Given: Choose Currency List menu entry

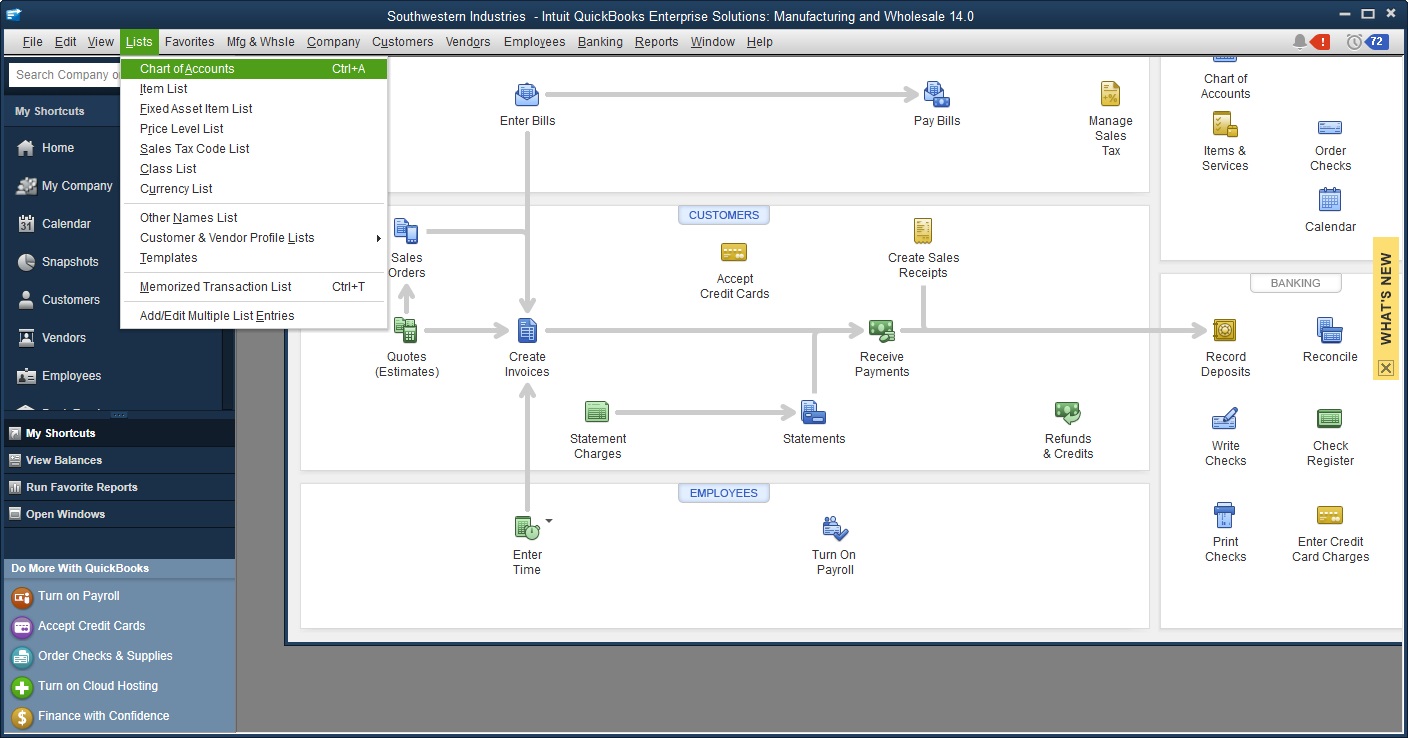Looking at the screenshot, I should pyautogui.click(x=253, y=189).
